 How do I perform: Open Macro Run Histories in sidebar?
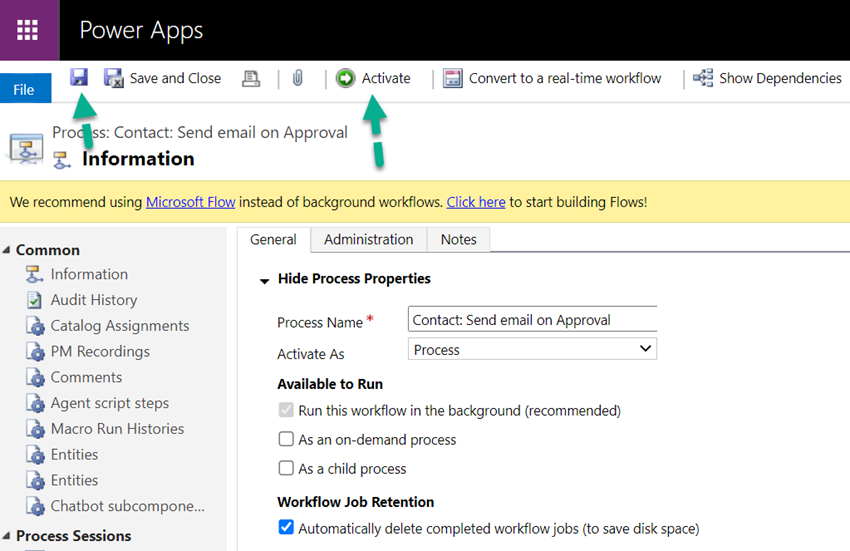pos(117,429)
